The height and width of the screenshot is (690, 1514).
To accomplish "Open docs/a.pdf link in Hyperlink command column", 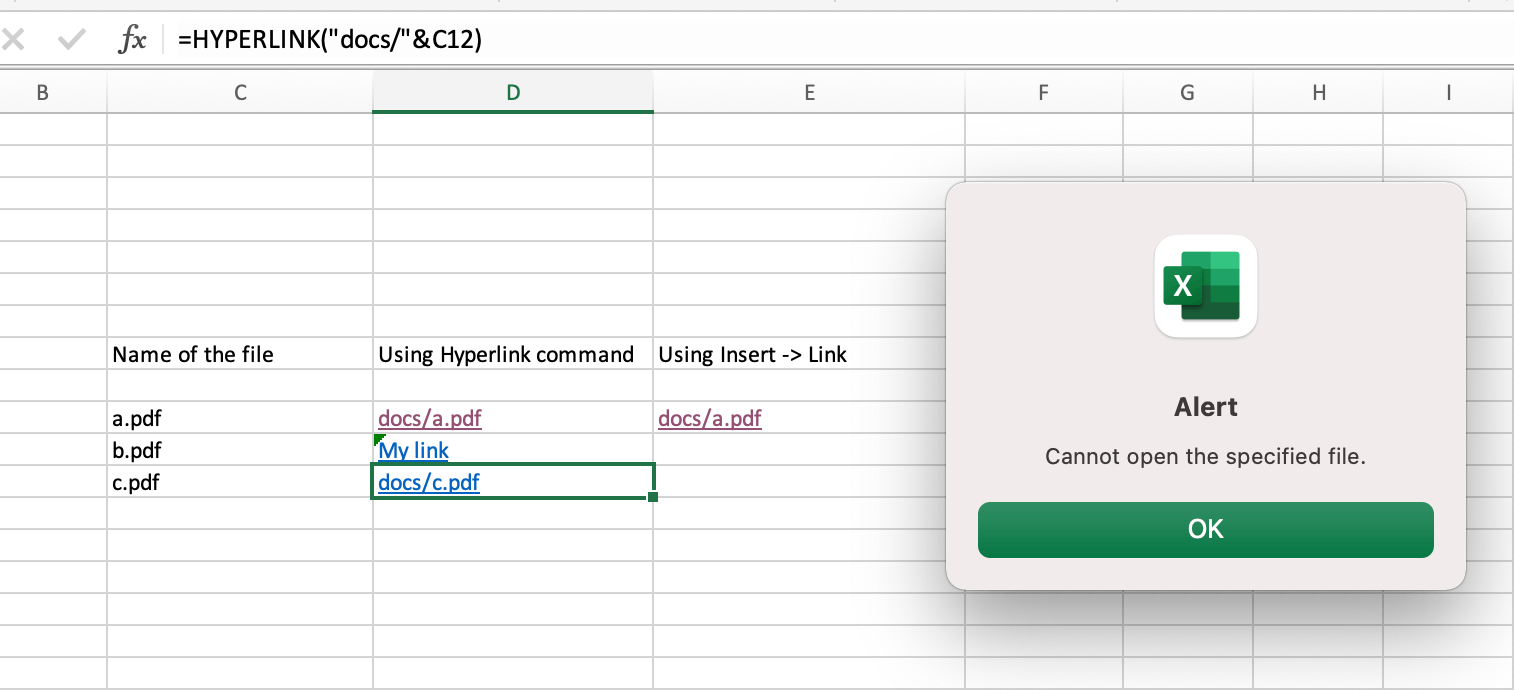I will [430, 419].
